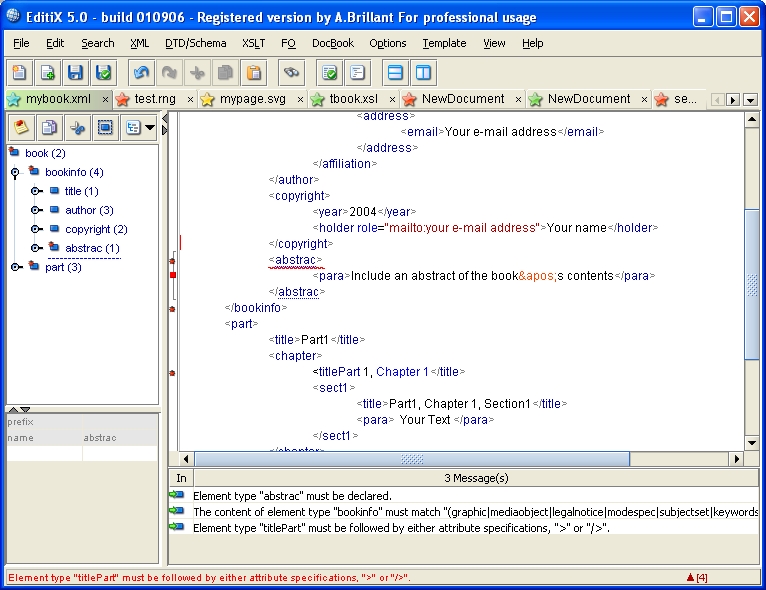The image size is (766, 590).
Task: Expand the abstrac (1) tree node
Action: click(36, 248)
